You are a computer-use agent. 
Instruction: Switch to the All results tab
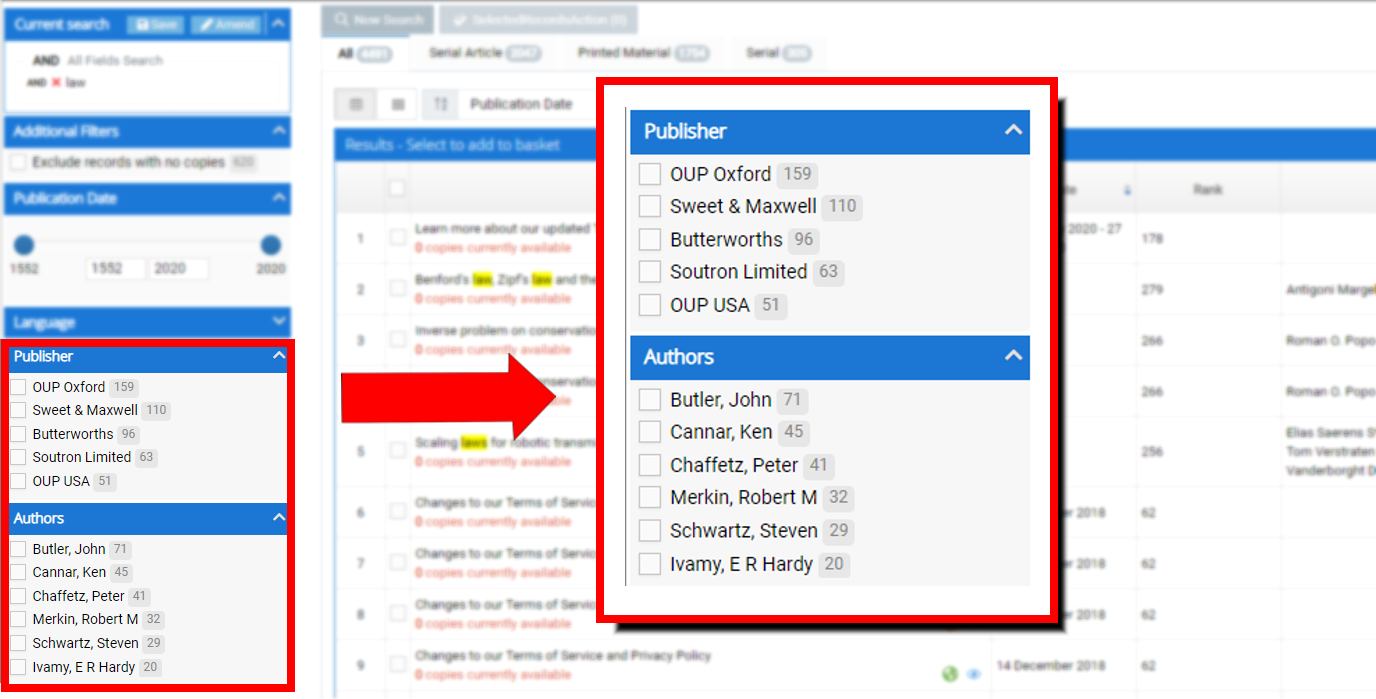coord(364,54)
